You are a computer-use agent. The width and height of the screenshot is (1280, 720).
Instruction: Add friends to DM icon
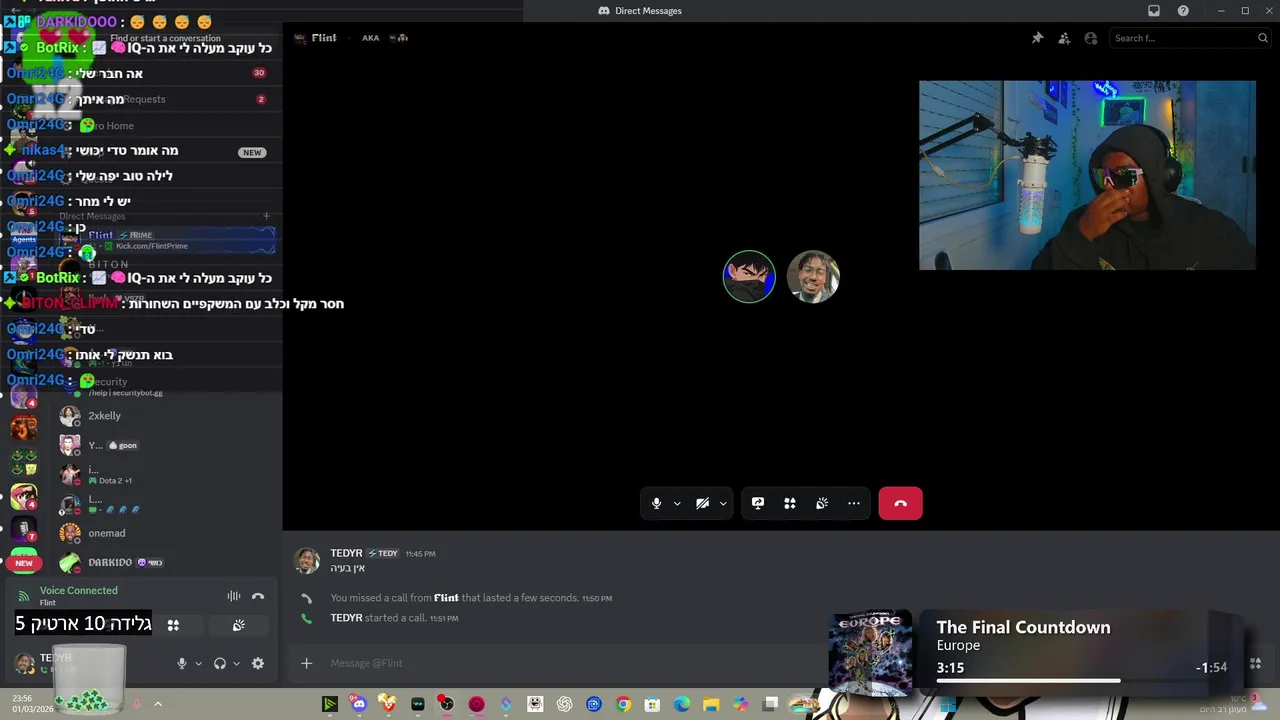[x=1064, y=38]
